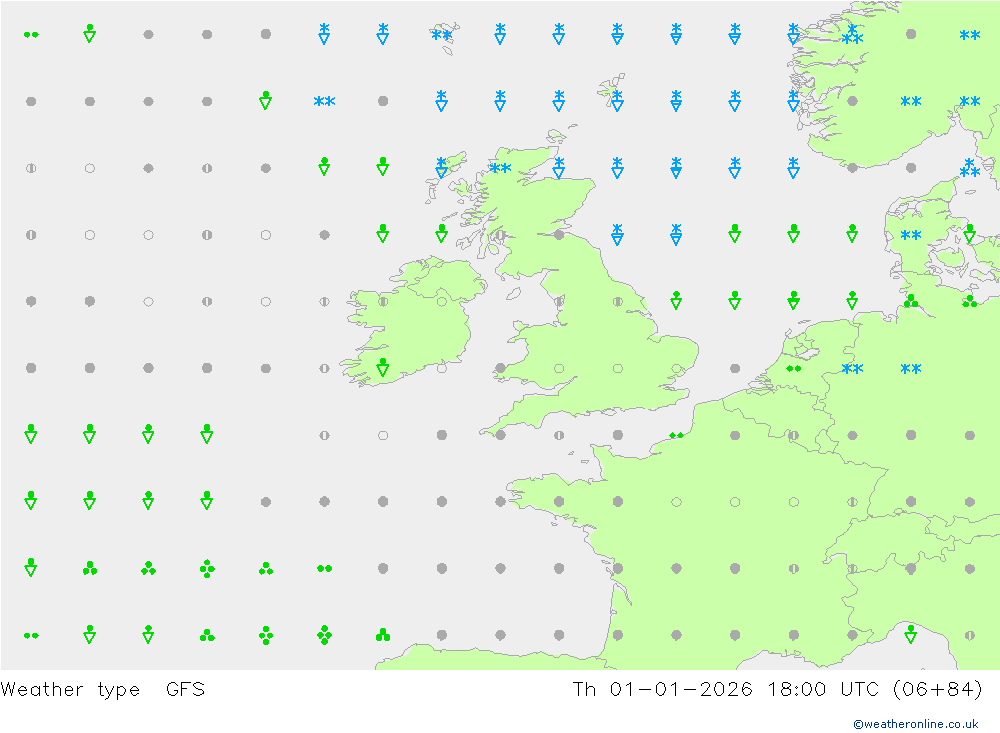
Task: Click the 'GFS' model label
Action: coord(185,689)
